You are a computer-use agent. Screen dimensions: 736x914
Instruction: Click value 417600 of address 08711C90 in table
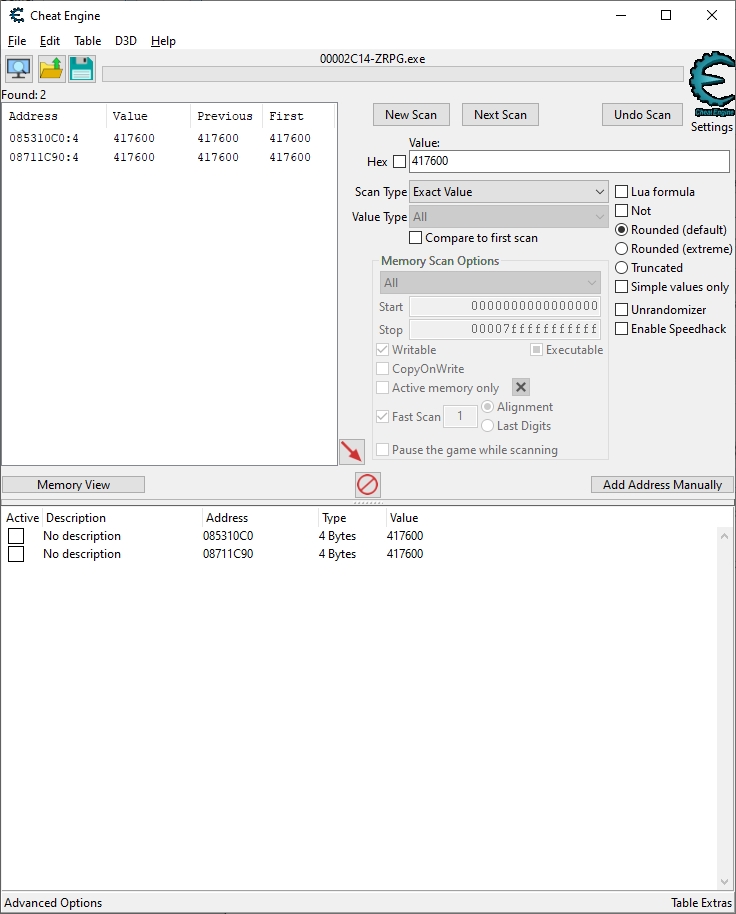(405, 554)
